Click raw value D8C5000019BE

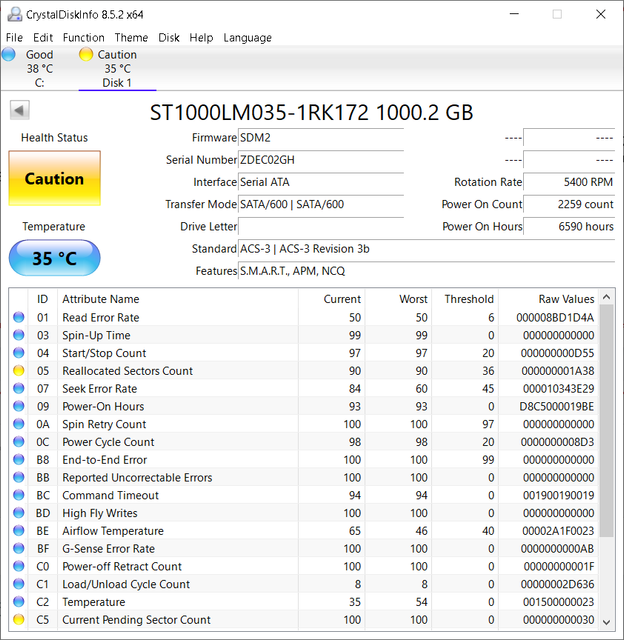[557, 407]
